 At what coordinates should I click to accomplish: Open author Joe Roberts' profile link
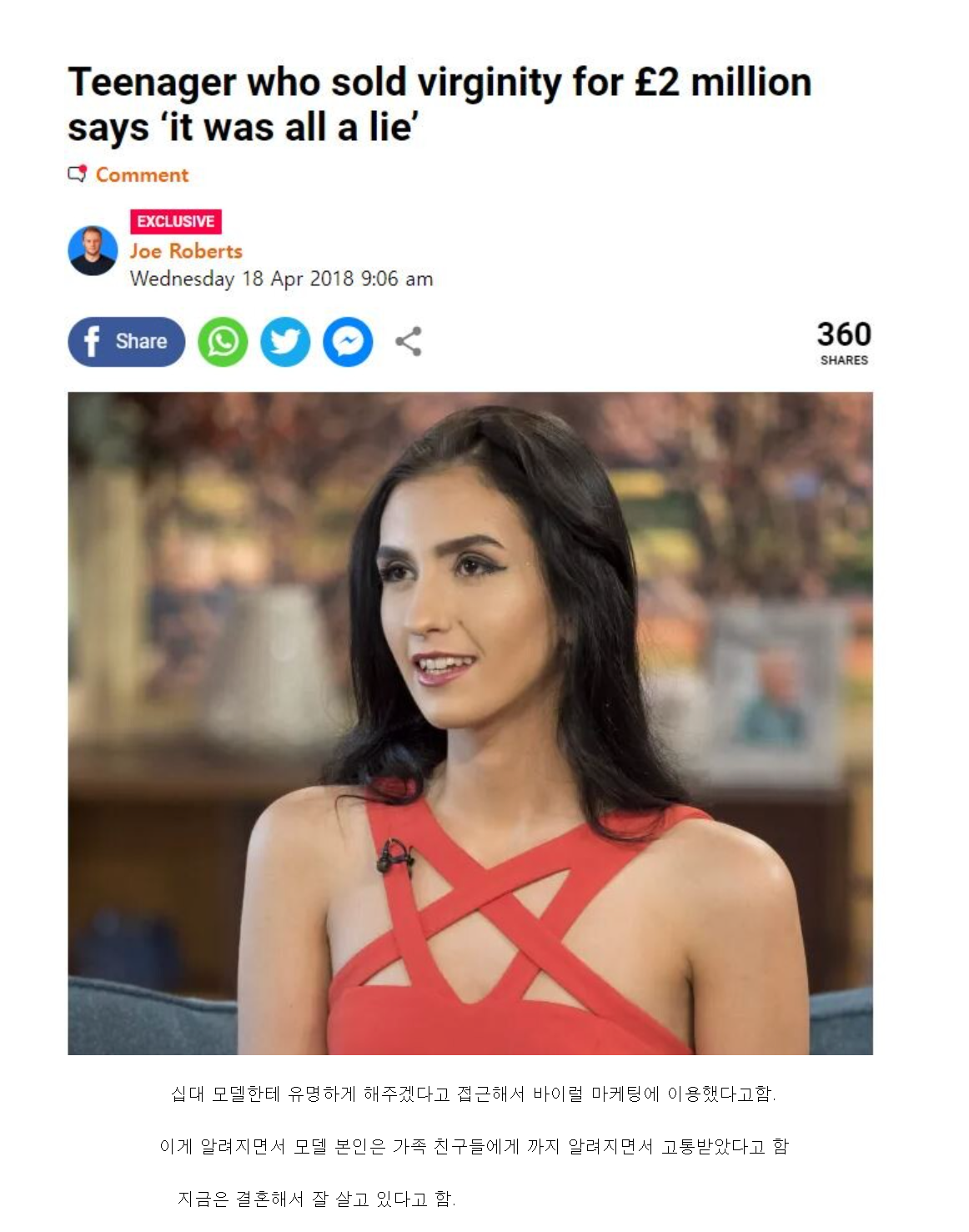186,251
